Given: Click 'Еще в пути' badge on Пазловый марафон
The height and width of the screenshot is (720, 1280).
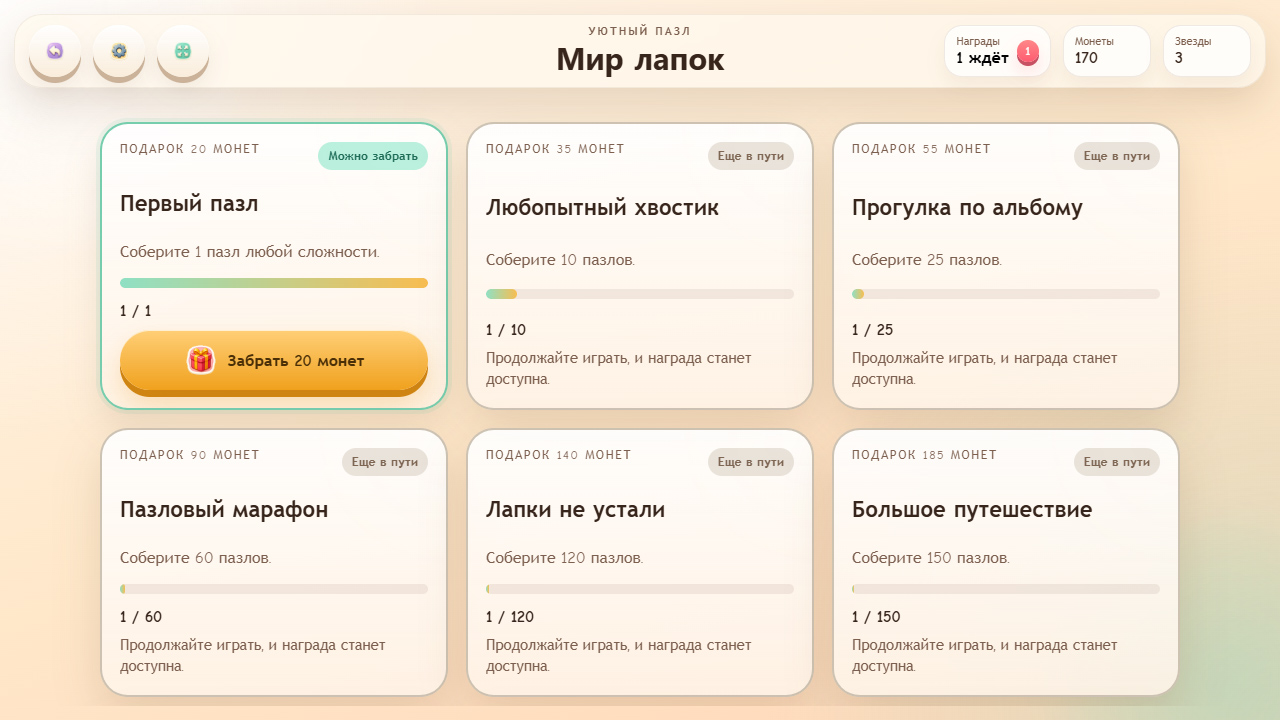Looking at the screenshot, I should [x=385, y=462].
